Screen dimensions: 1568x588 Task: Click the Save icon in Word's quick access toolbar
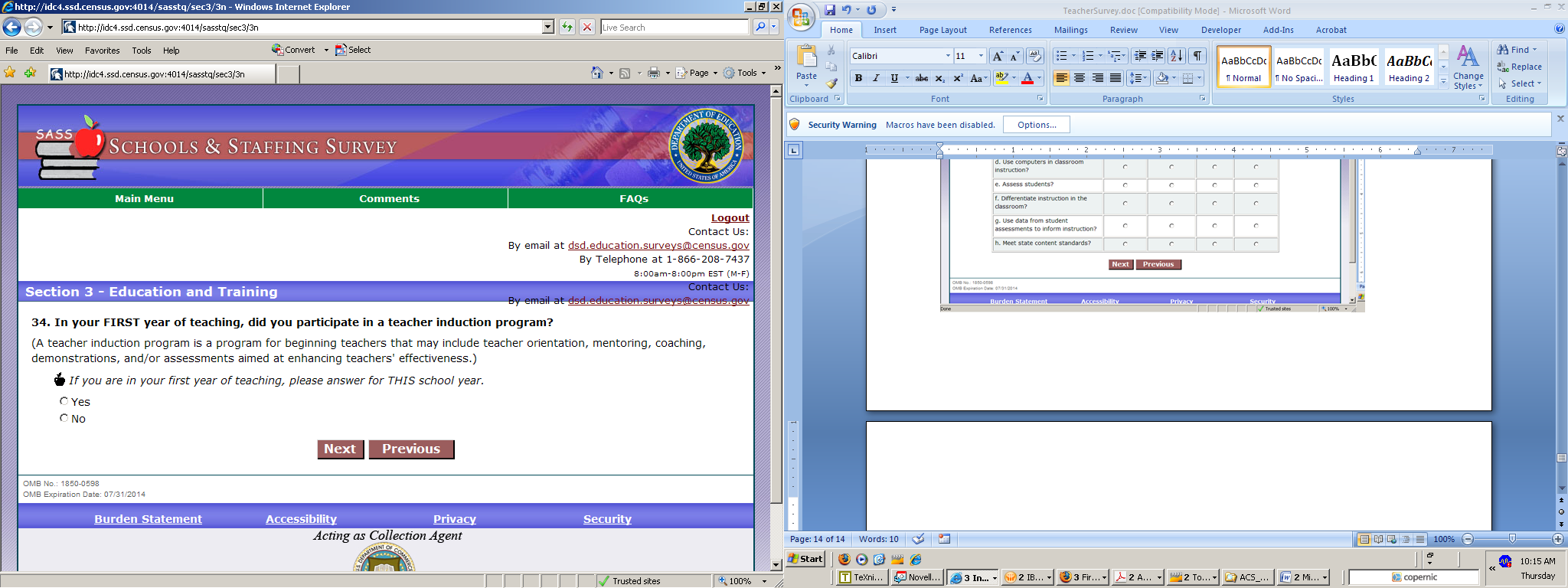click(x=830, y=10)
